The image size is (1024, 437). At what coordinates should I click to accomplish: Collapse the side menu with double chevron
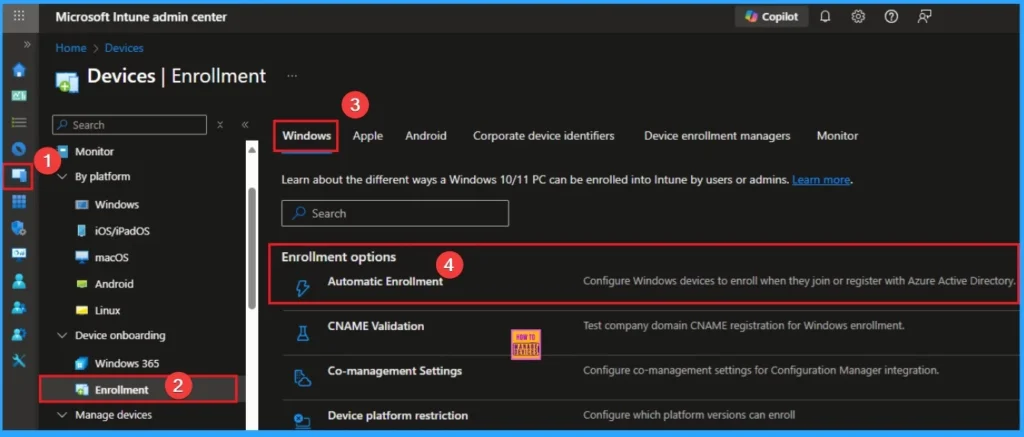tap(245, 125)
